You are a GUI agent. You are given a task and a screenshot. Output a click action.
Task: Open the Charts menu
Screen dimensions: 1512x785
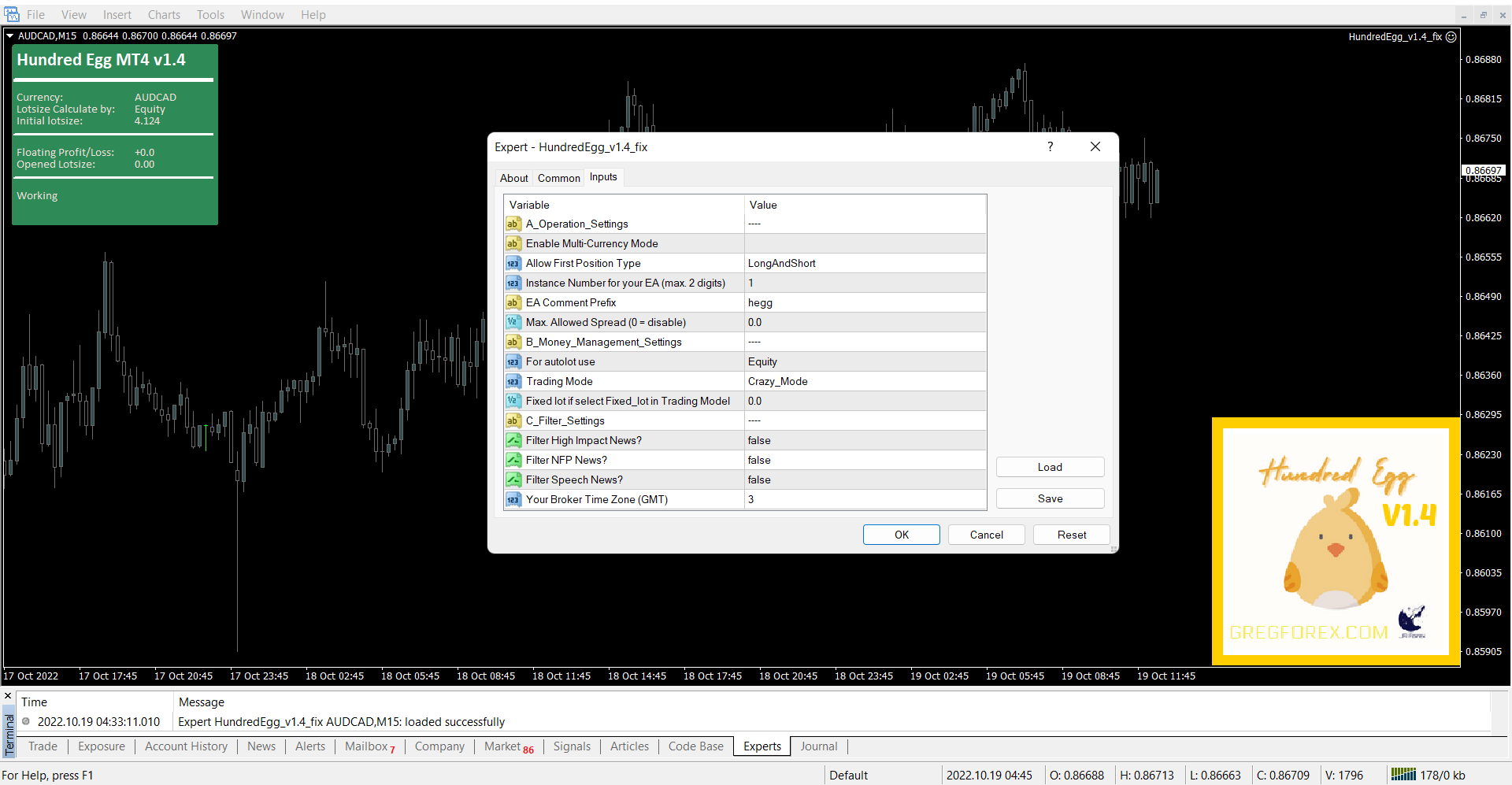coord(164,15)
